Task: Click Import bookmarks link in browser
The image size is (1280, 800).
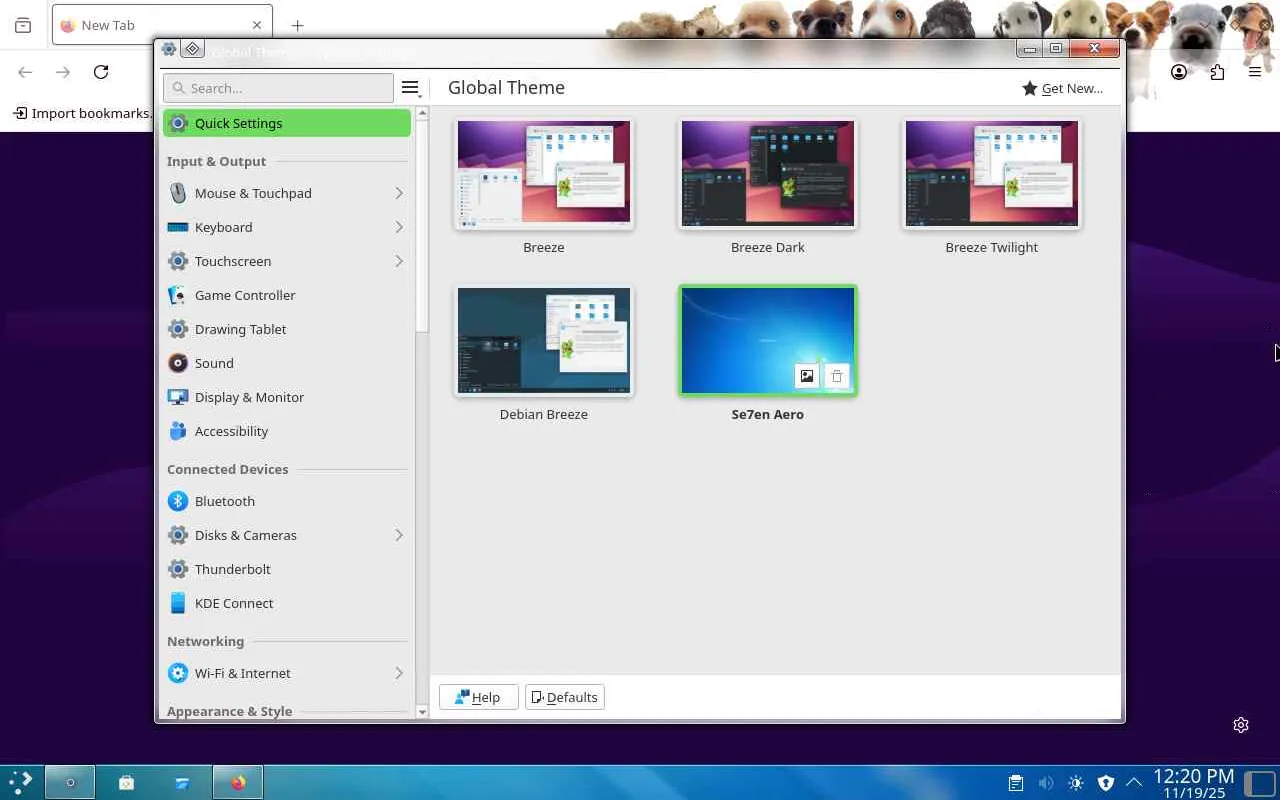Action: coord(81,113)
